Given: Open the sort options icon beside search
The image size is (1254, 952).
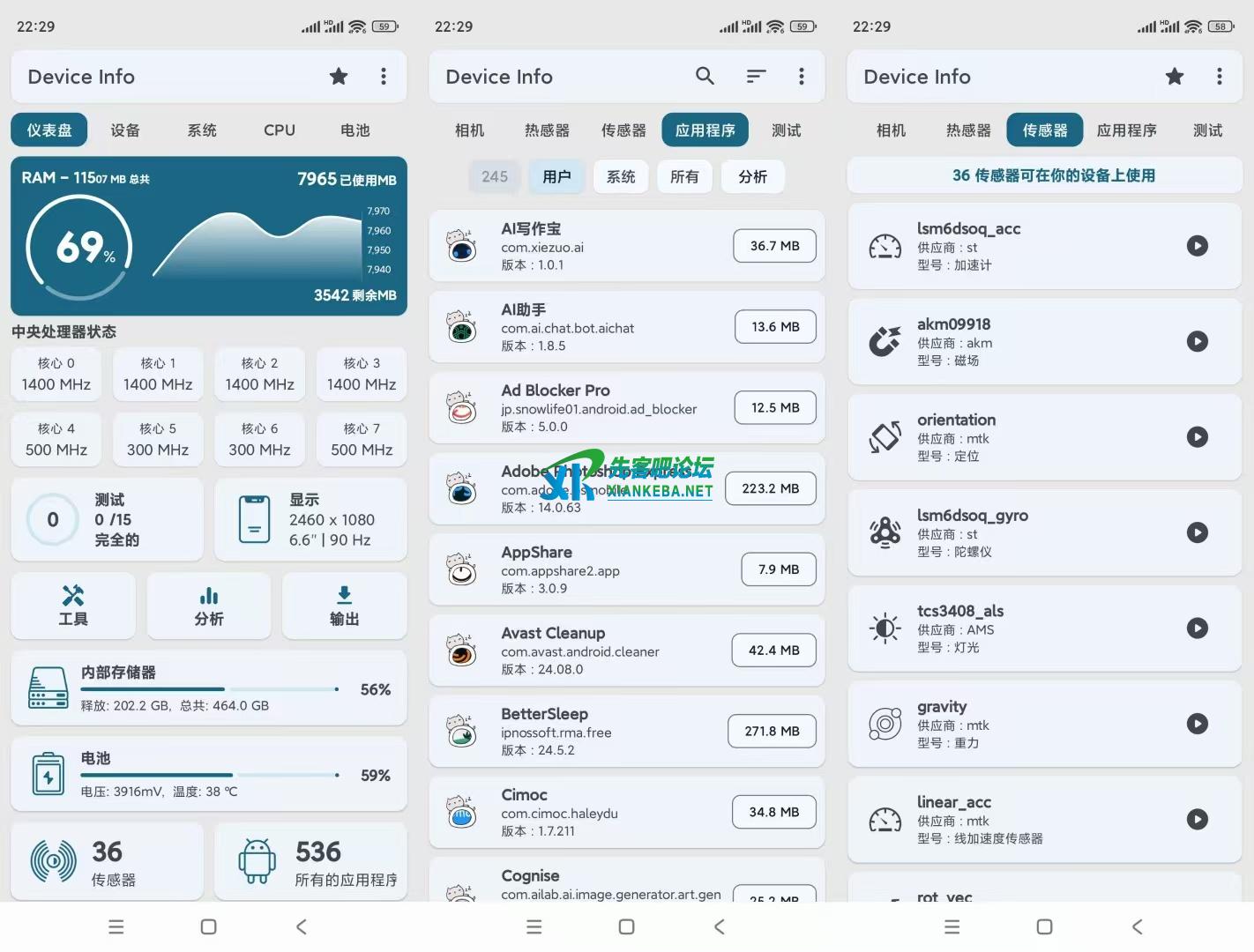Looking at the screenshot, I should (756, 77).
